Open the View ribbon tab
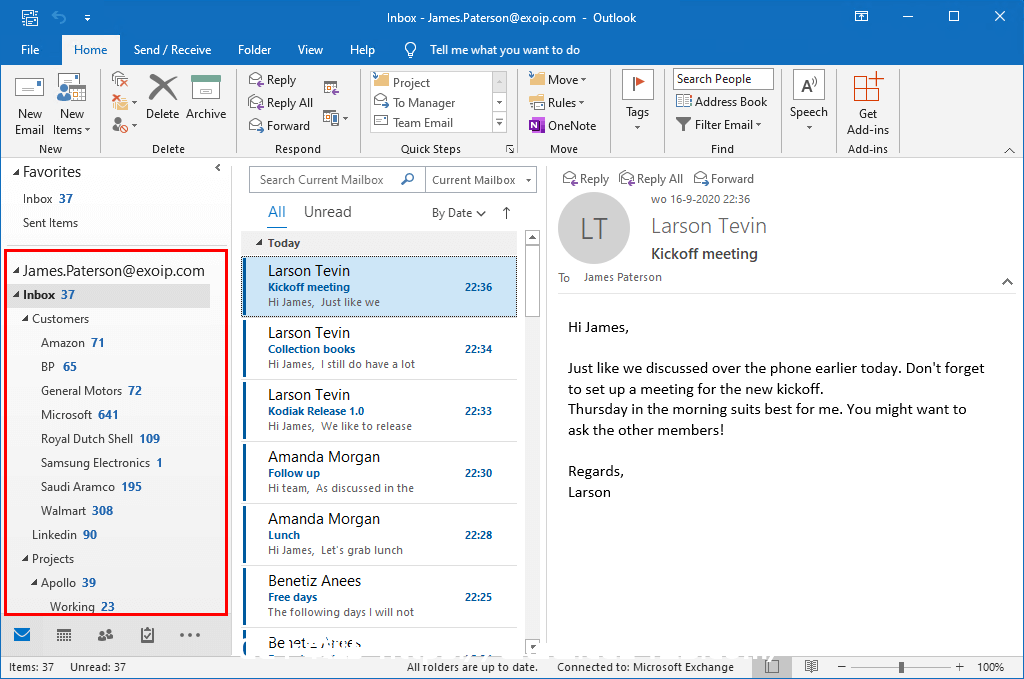The image size is (1024, 679). tap(310, 50)
